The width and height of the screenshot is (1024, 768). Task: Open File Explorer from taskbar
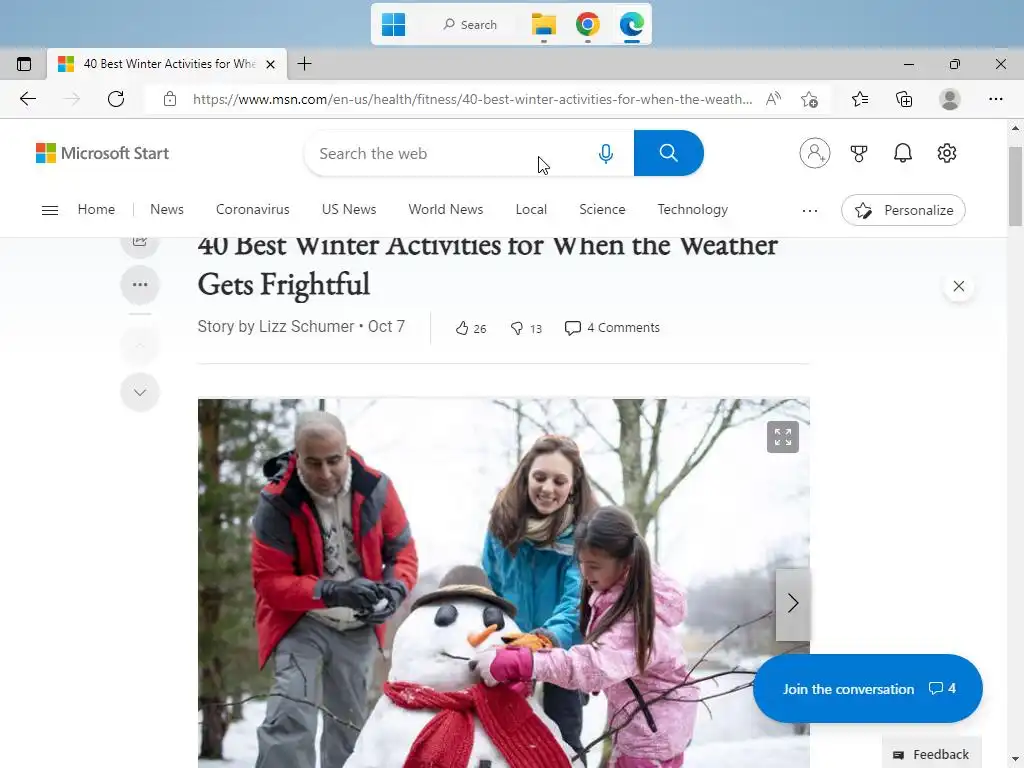click(543, 25)
